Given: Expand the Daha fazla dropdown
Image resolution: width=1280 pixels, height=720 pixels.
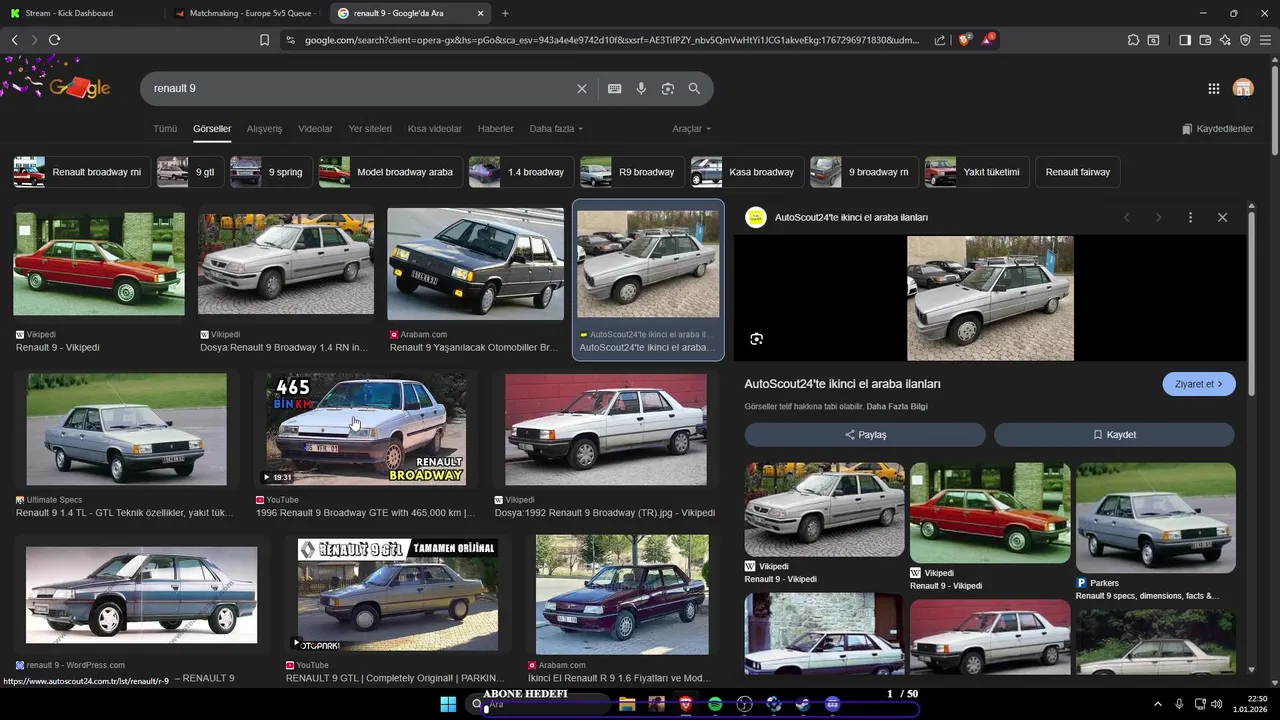Looking at the screenshot, I should coord(556,129).
